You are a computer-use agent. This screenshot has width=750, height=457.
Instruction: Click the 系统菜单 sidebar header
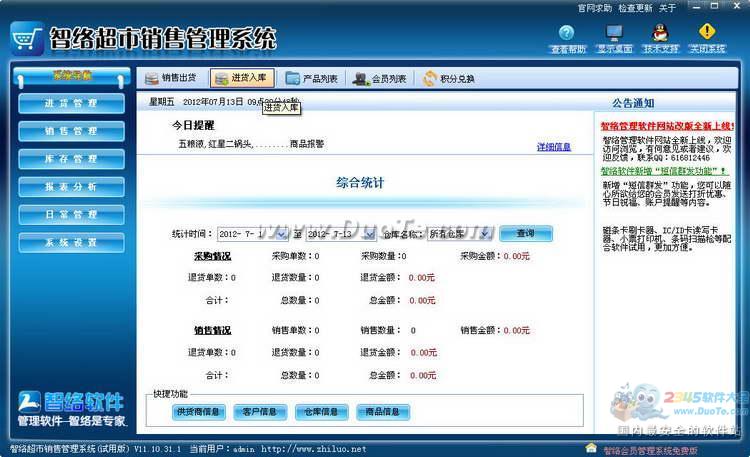[72, 75]
